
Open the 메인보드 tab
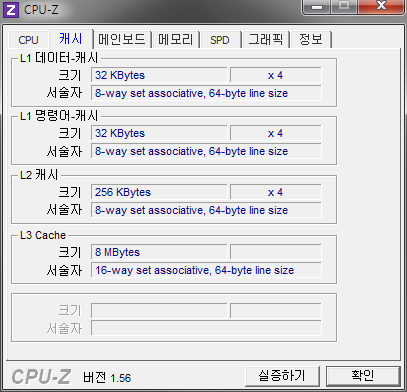coord(122,40)
